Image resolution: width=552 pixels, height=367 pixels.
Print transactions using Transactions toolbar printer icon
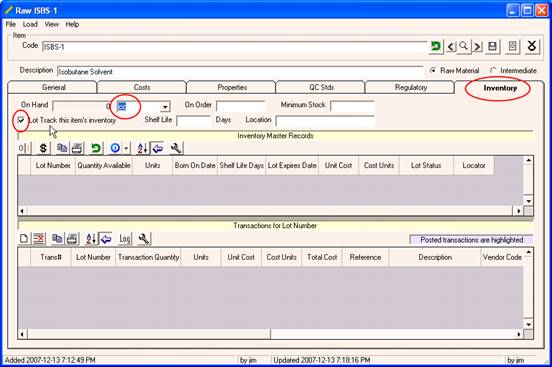[72, 239]
